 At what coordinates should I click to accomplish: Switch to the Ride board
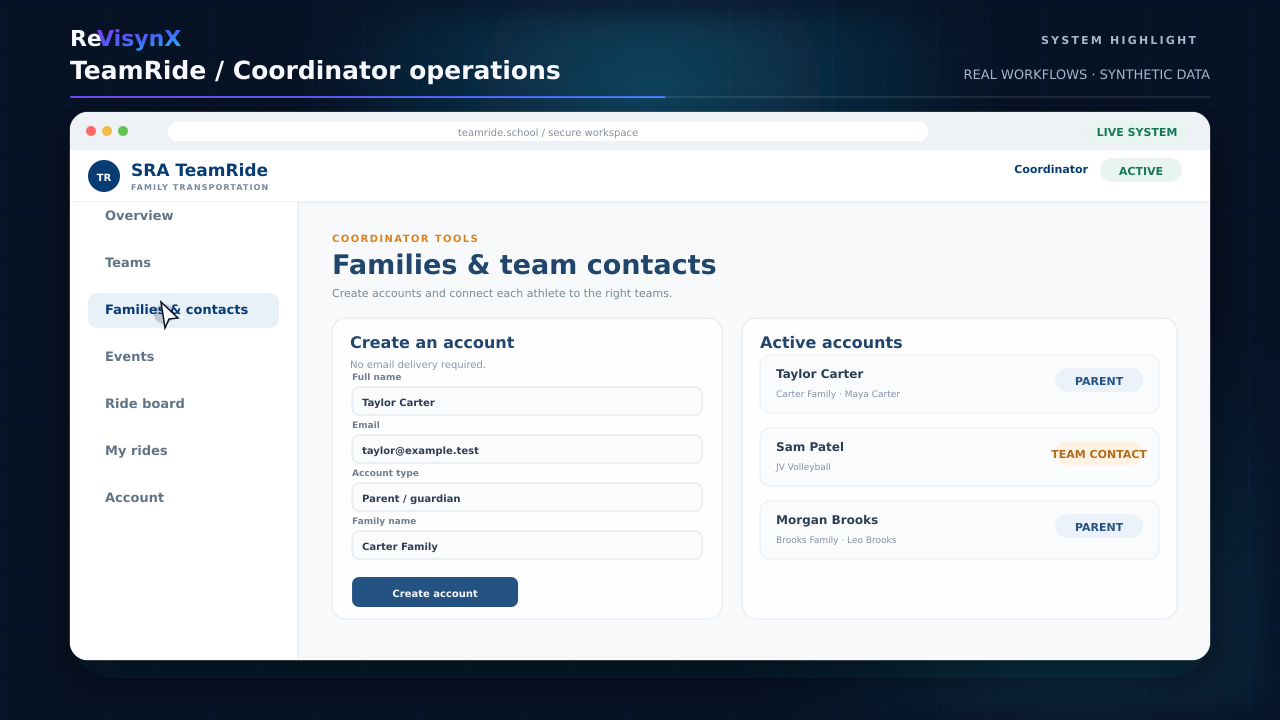tap(145, 404)
